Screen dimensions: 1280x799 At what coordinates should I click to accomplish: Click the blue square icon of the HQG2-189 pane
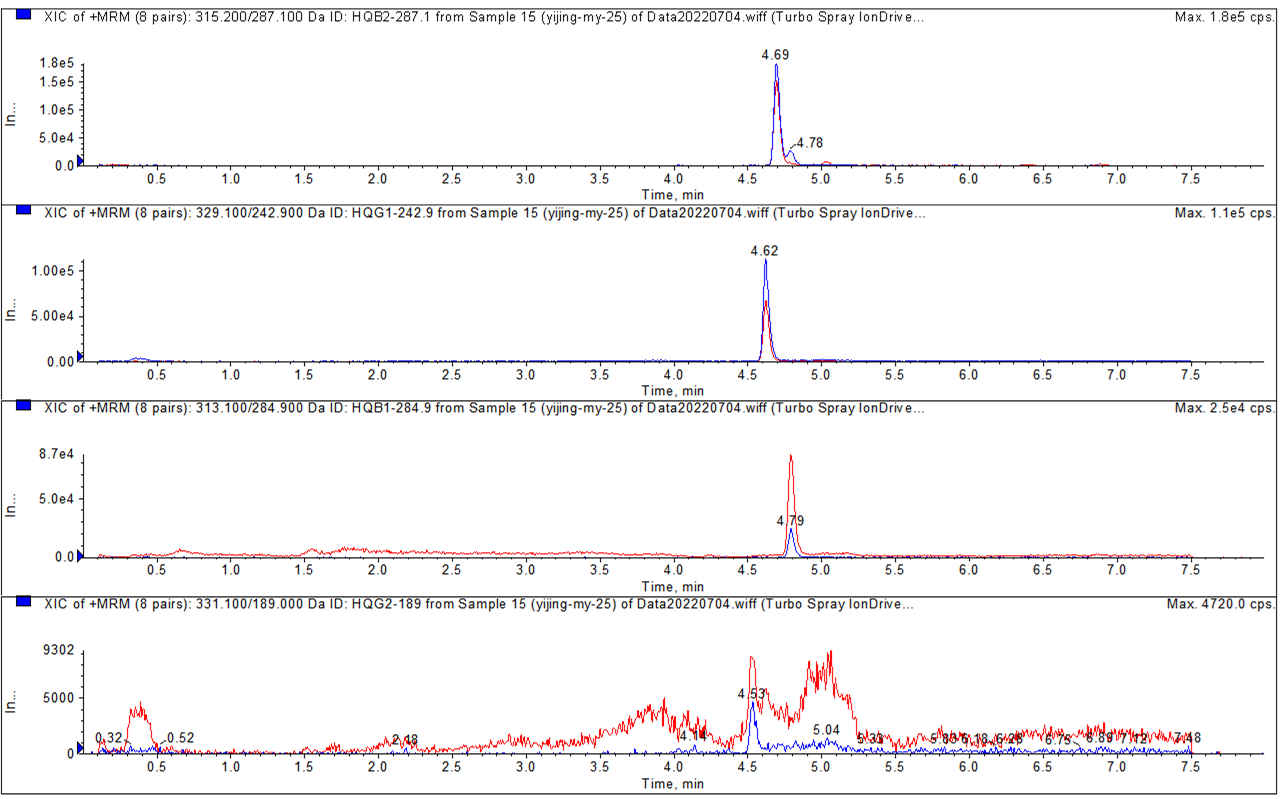point(25,604)
